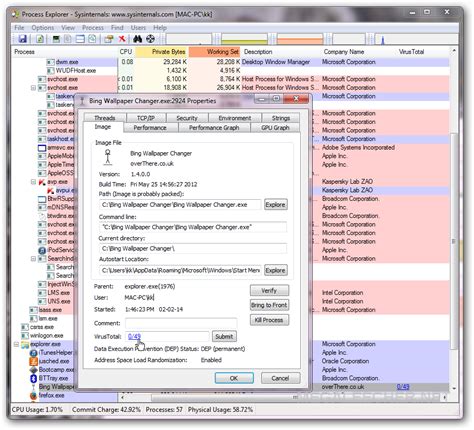This screenshot has height=430, width=474.
Task: Collapse the explorer.exe tree node
Action: 16,344
